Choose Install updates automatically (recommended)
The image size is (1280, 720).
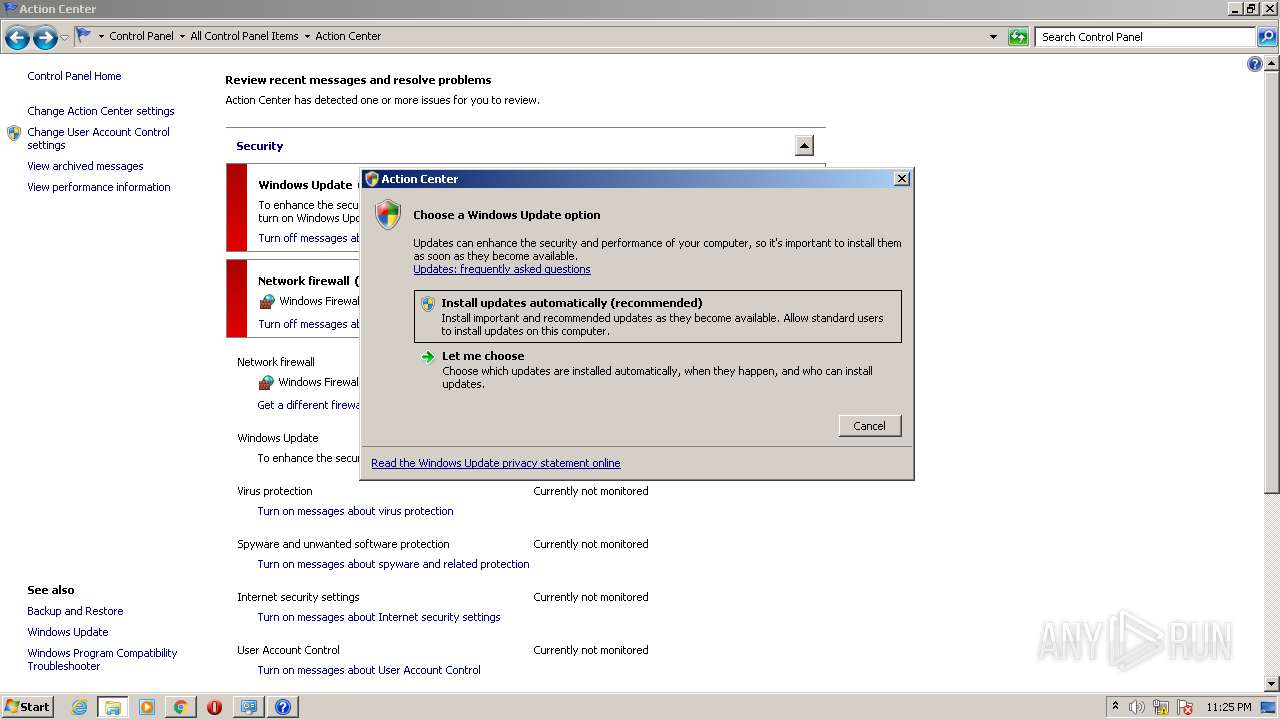pyautogui.click(x=657, y=316)
